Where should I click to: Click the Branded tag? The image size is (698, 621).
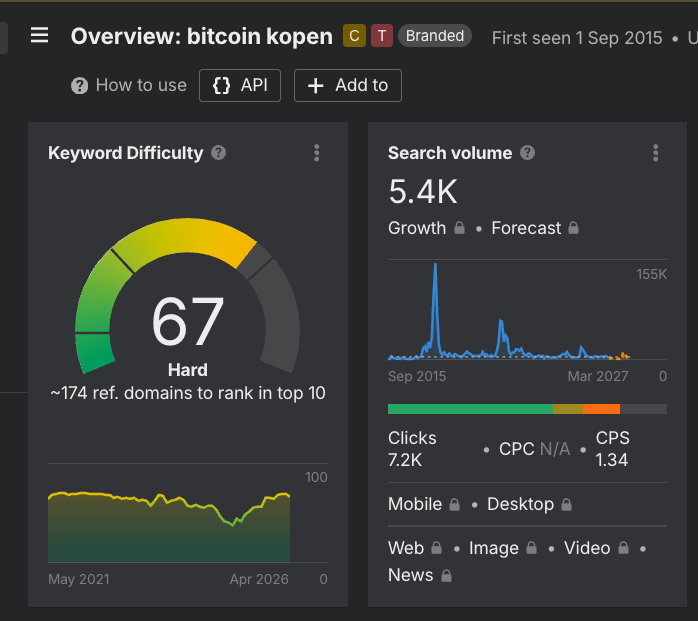(434, 36)
